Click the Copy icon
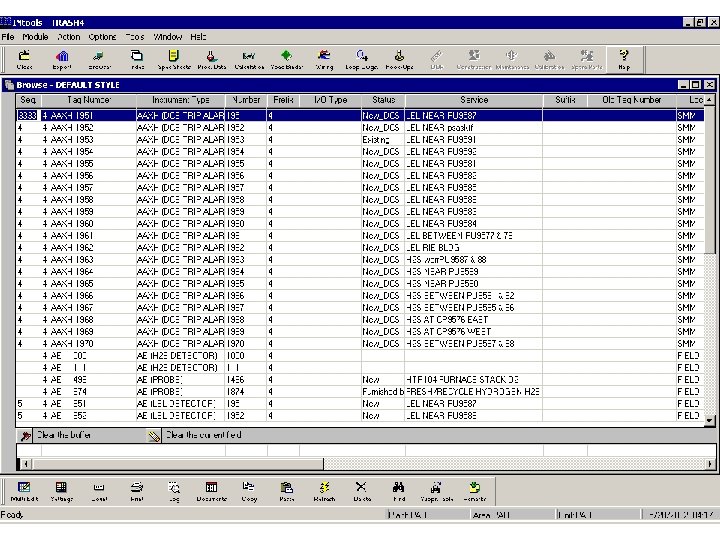 click(249, 491)
